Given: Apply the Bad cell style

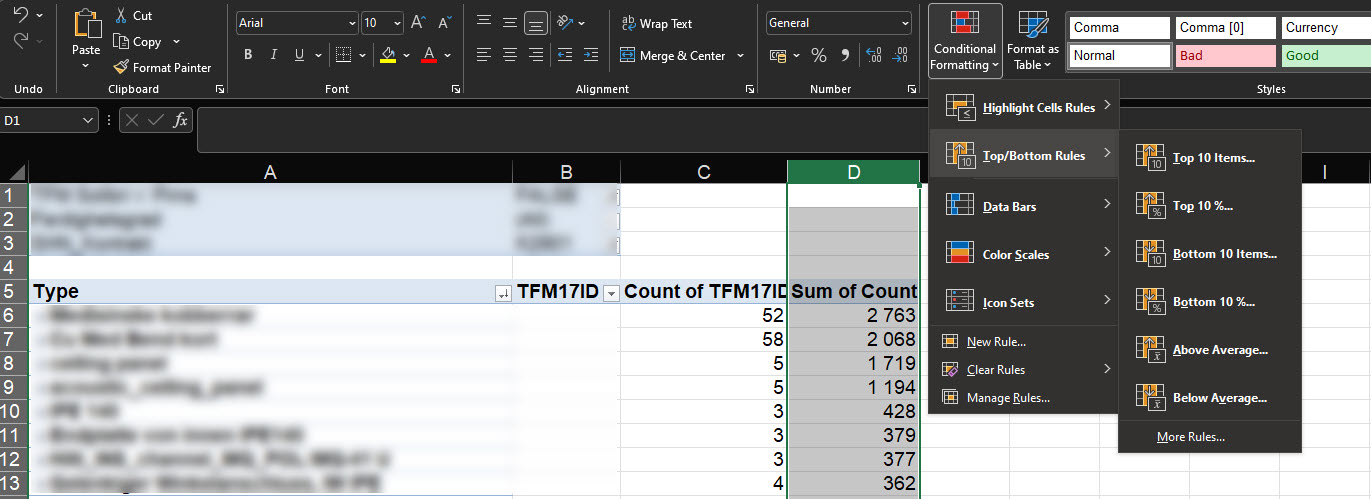Looking at the screenshot, I should coord(1226,56).
